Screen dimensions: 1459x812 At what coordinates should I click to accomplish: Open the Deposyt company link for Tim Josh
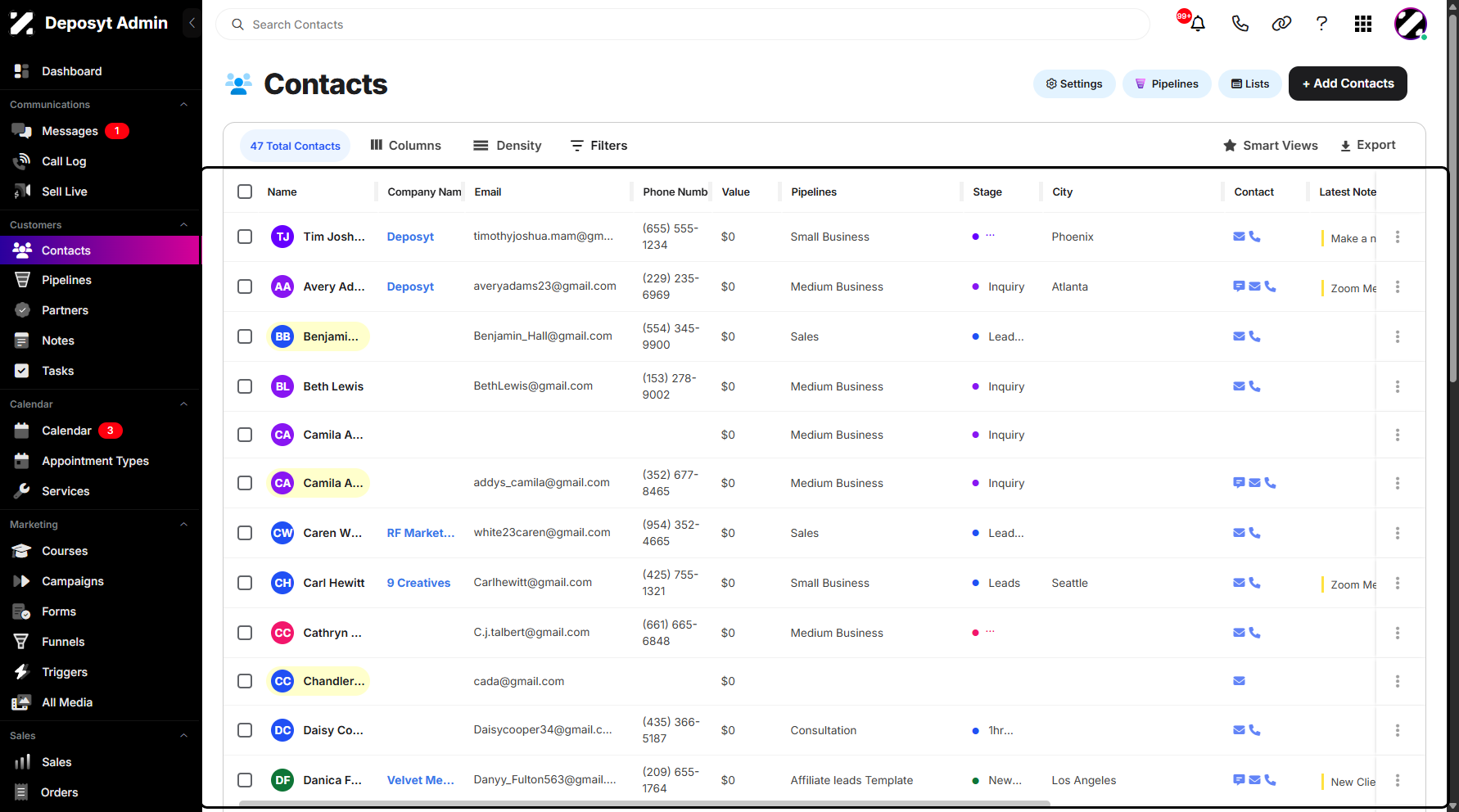coord(410,237)
